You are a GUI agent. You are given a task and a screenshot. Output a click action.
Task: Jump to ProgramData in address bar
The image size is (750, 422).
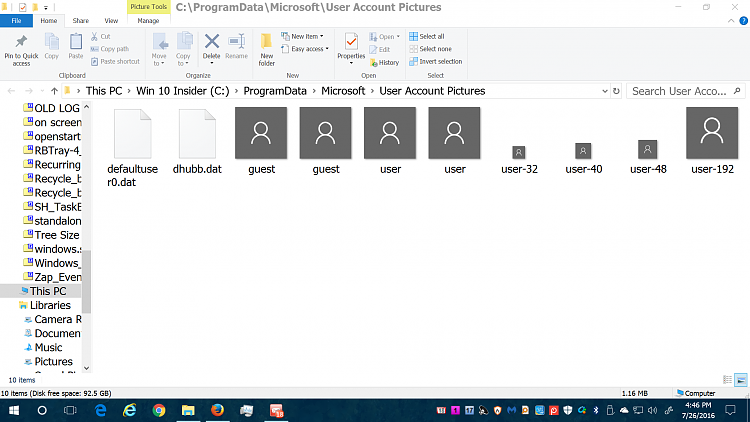click(275, 91)
